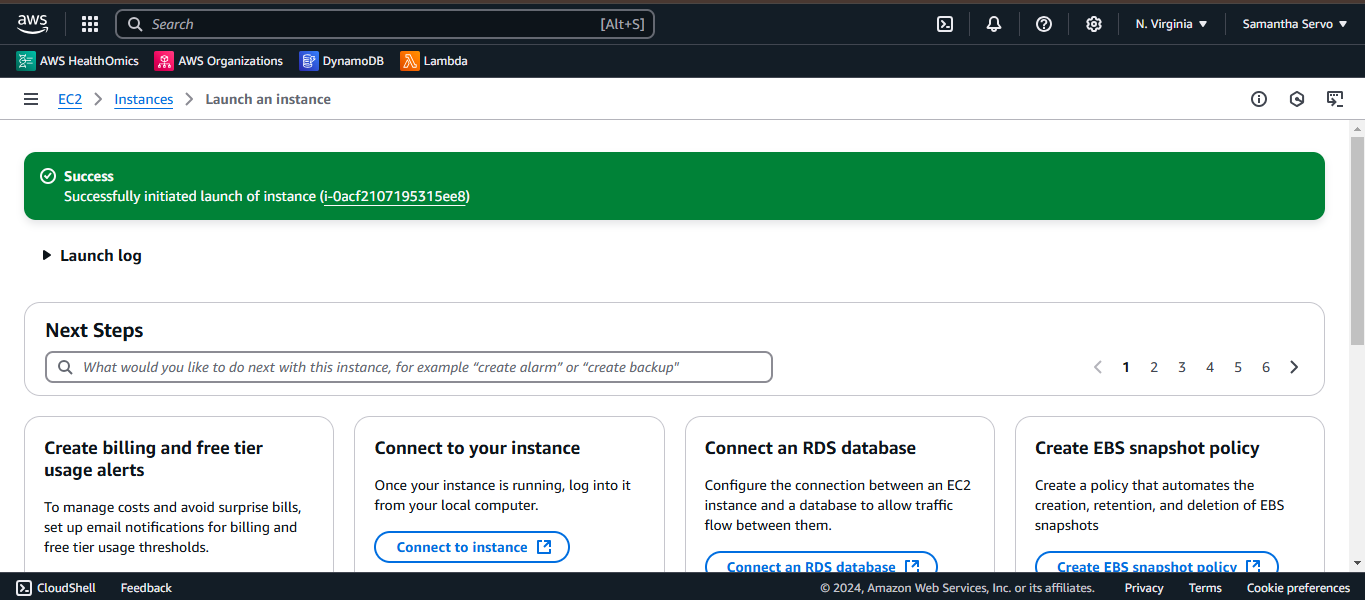
Task: Go to page 3 of Next Steps
Action: point(1182,367)
